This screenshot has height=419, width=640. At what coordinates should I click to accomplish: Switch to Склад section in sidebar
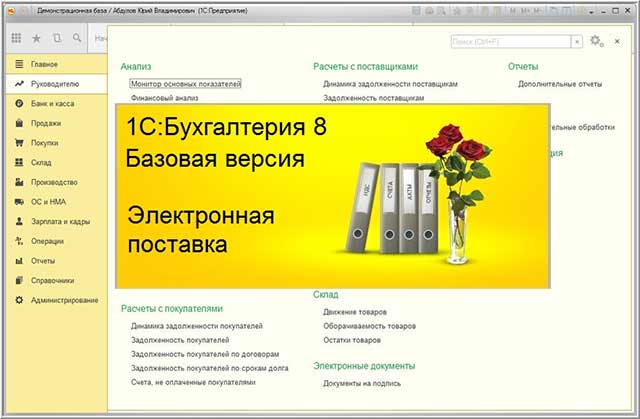click(x=57, y=162)
